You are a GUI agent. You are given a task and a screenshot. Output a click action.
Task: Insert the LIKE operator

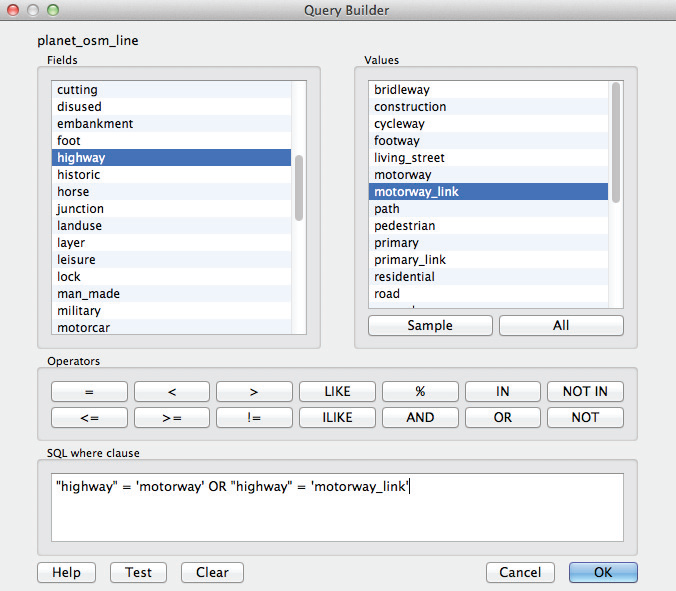[337, 391]
